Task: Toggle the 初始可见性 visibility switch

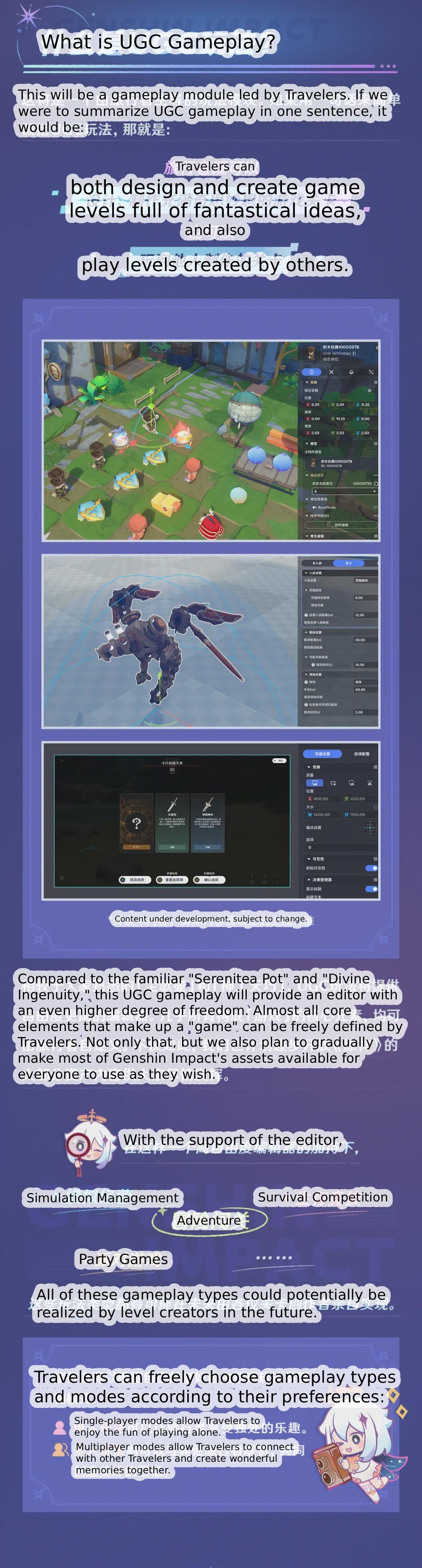Action: pos(371,869)
